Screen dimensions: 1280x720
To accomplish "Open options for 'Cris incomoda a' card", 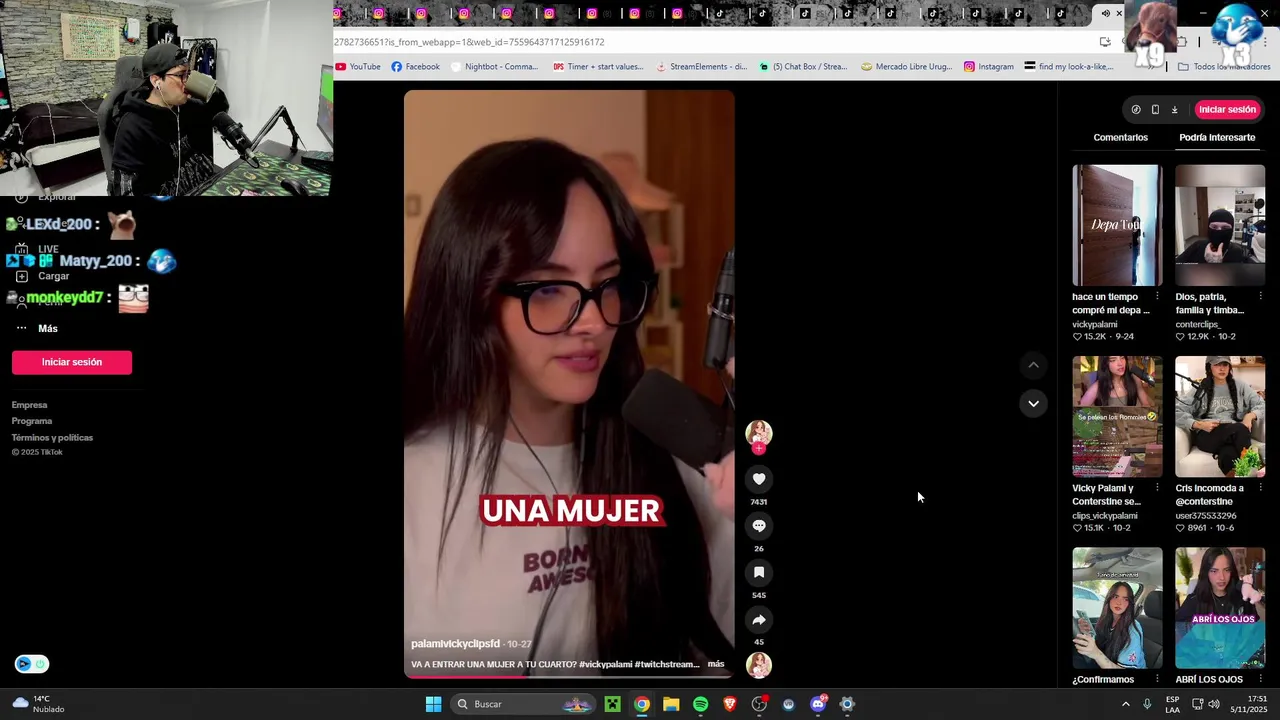I will pyautogui.click(x=1260, y=488).
